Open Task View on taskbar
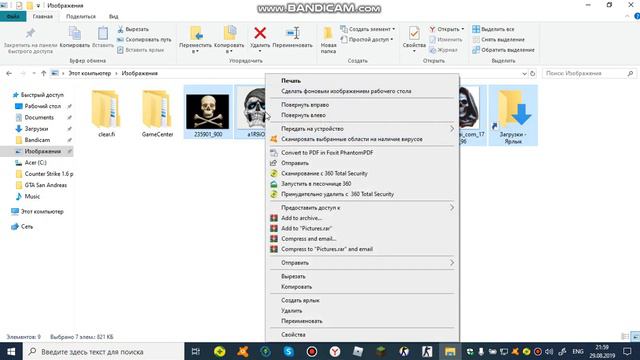Image resolution: width=640 pixels, height=360 pixels. pyautogui.click(x=196, y=351)
